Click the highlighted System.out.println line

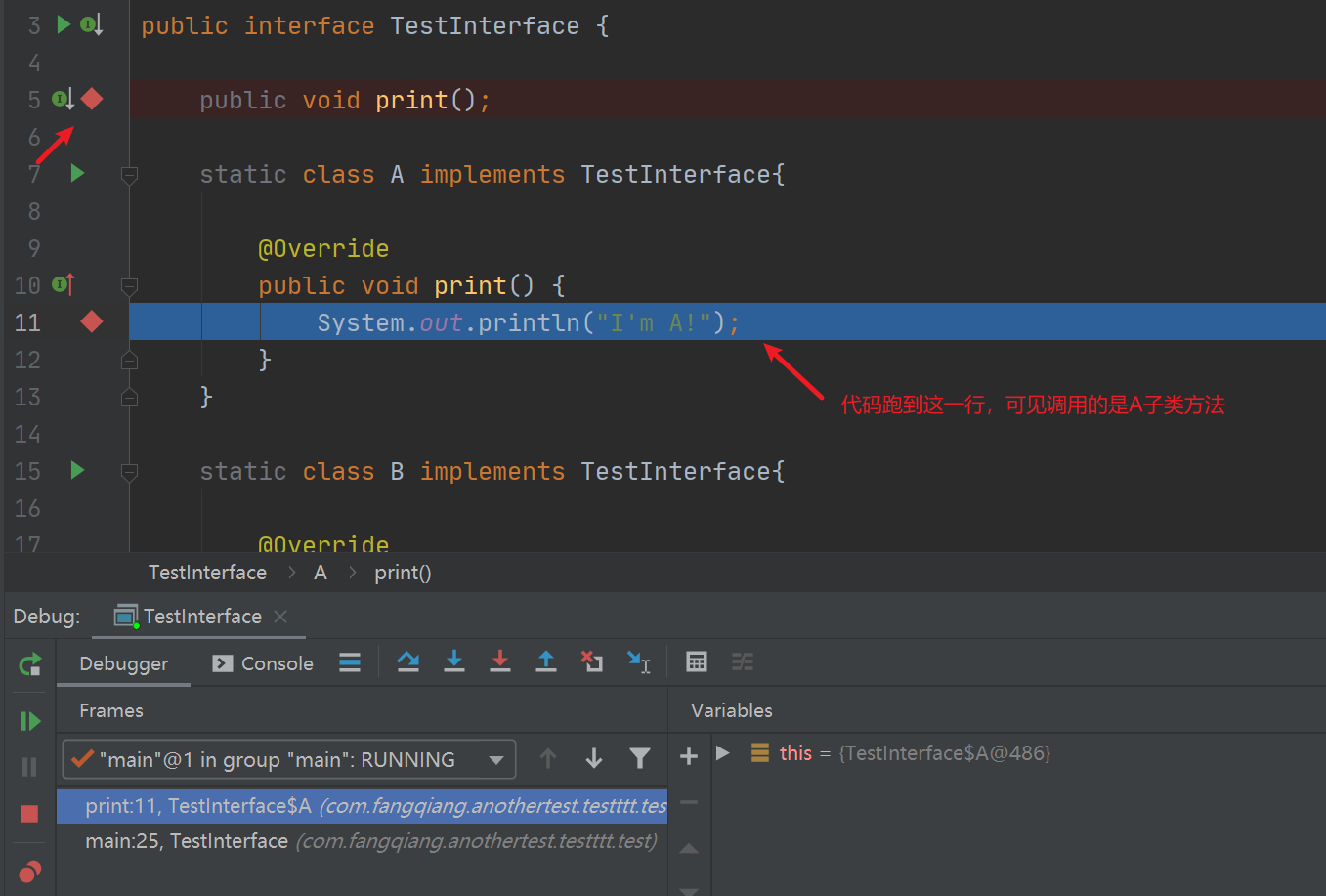(x=727, y=321)
